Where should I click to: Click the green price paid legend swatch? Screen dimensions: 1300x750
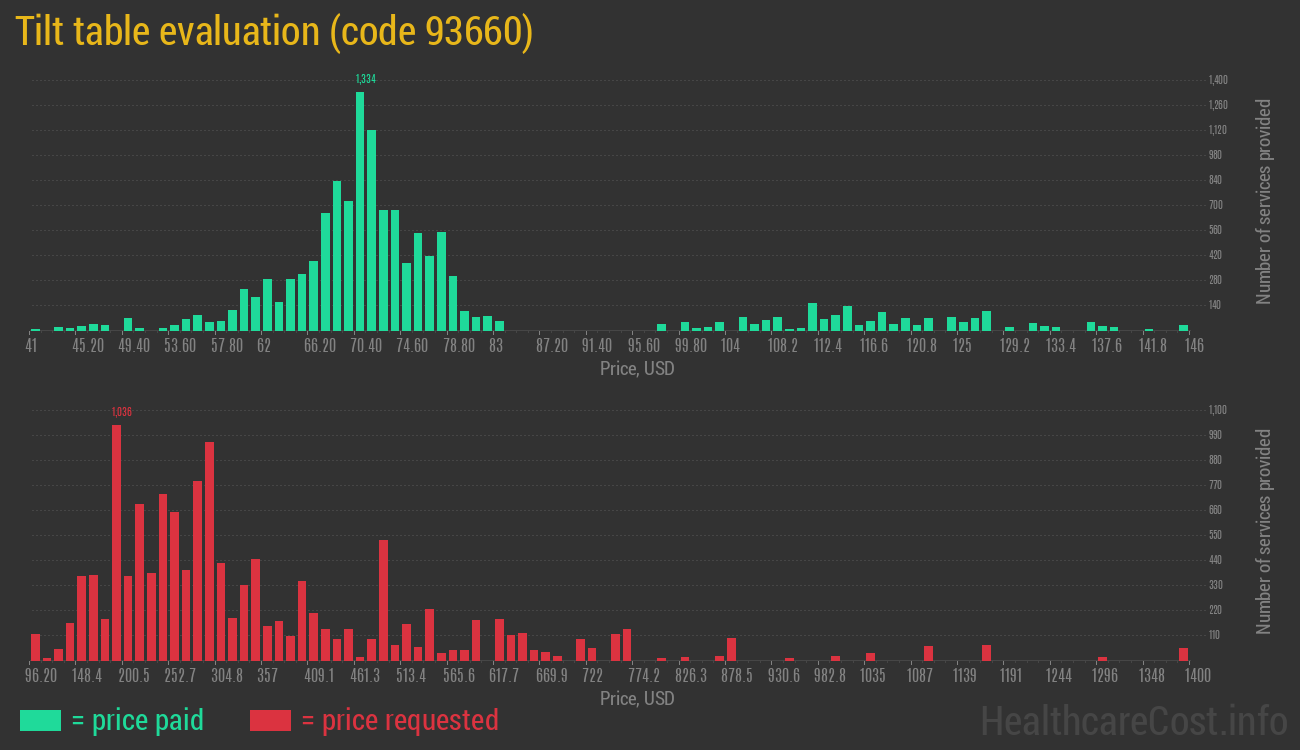pos(40,720)
